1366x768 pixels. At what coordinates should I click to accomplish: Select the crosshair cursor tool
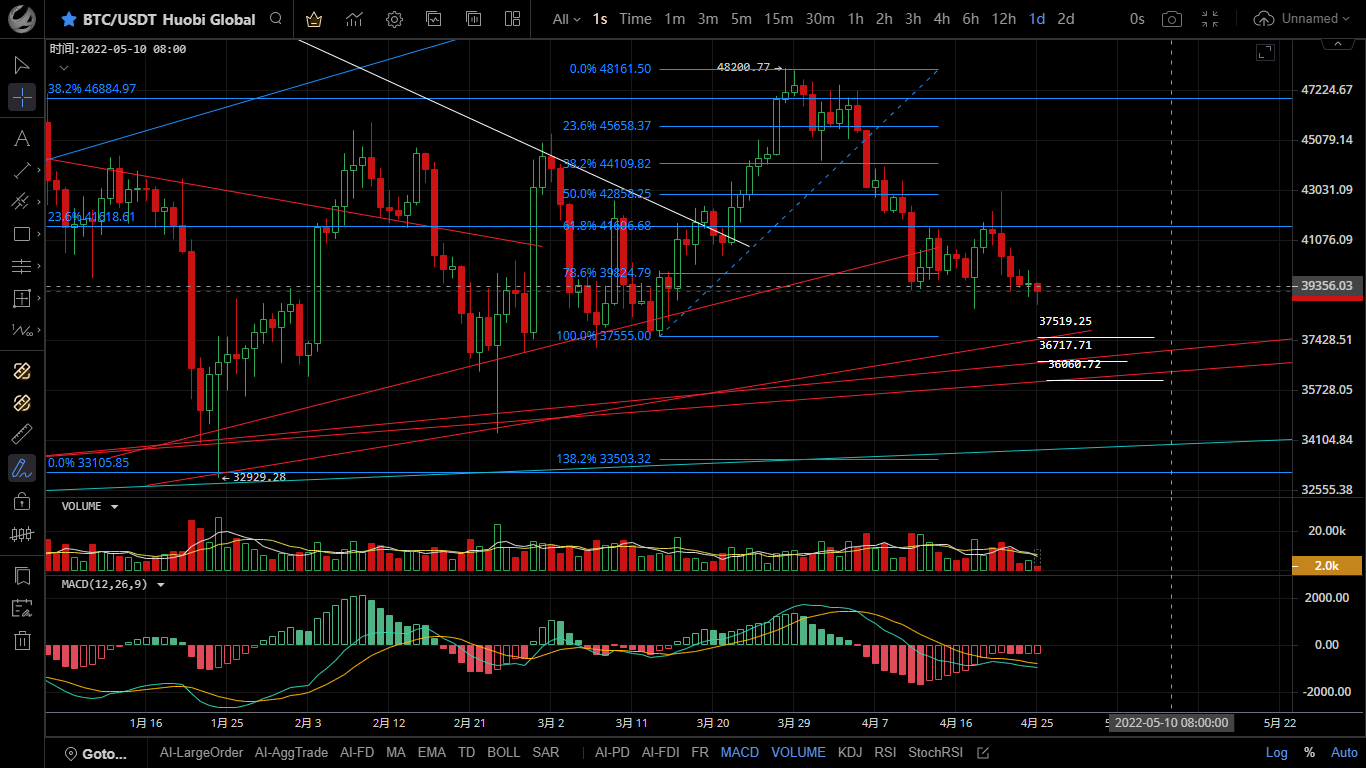click(22, 98)
